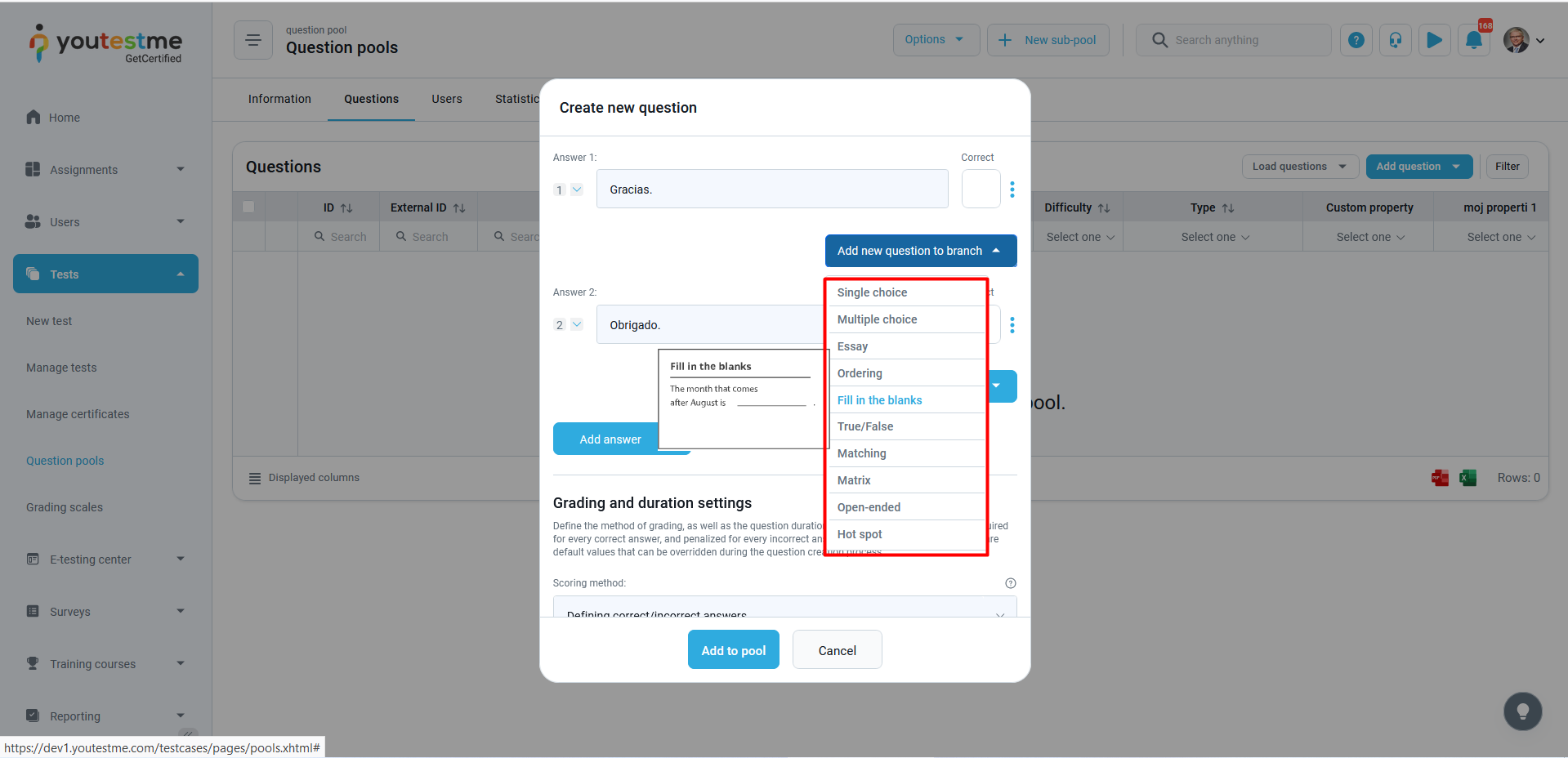Click the Displayed columns list icon

tap(255, 478)
